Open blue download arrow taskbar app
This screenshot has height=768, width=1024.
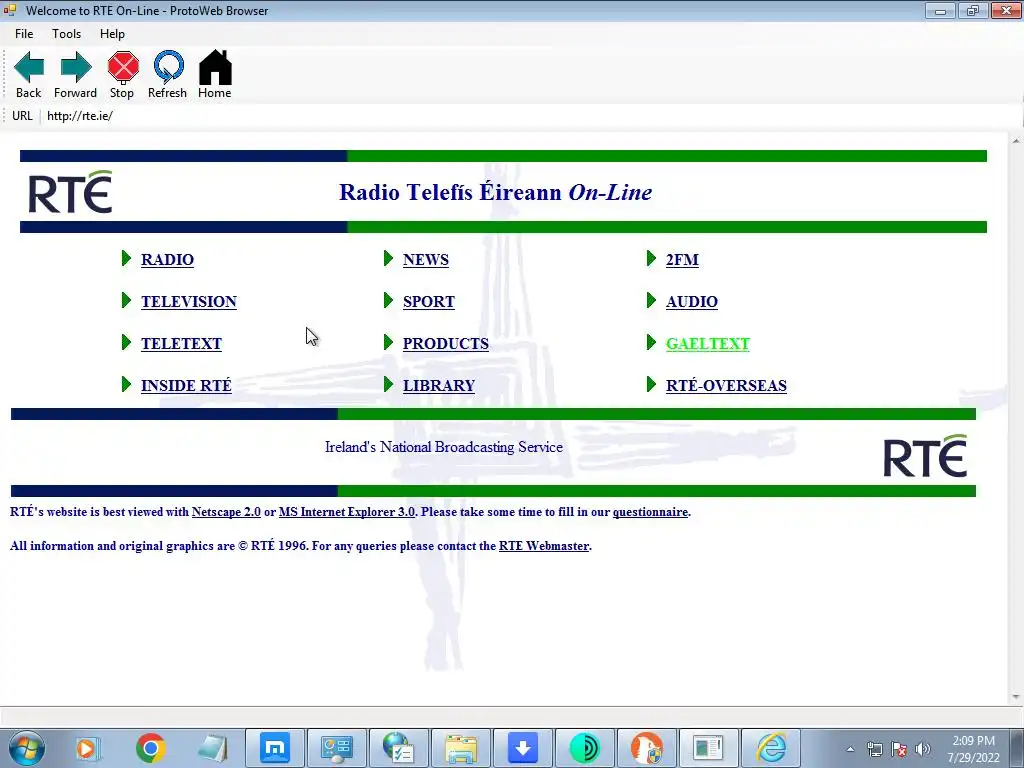[x=523, y=748]
